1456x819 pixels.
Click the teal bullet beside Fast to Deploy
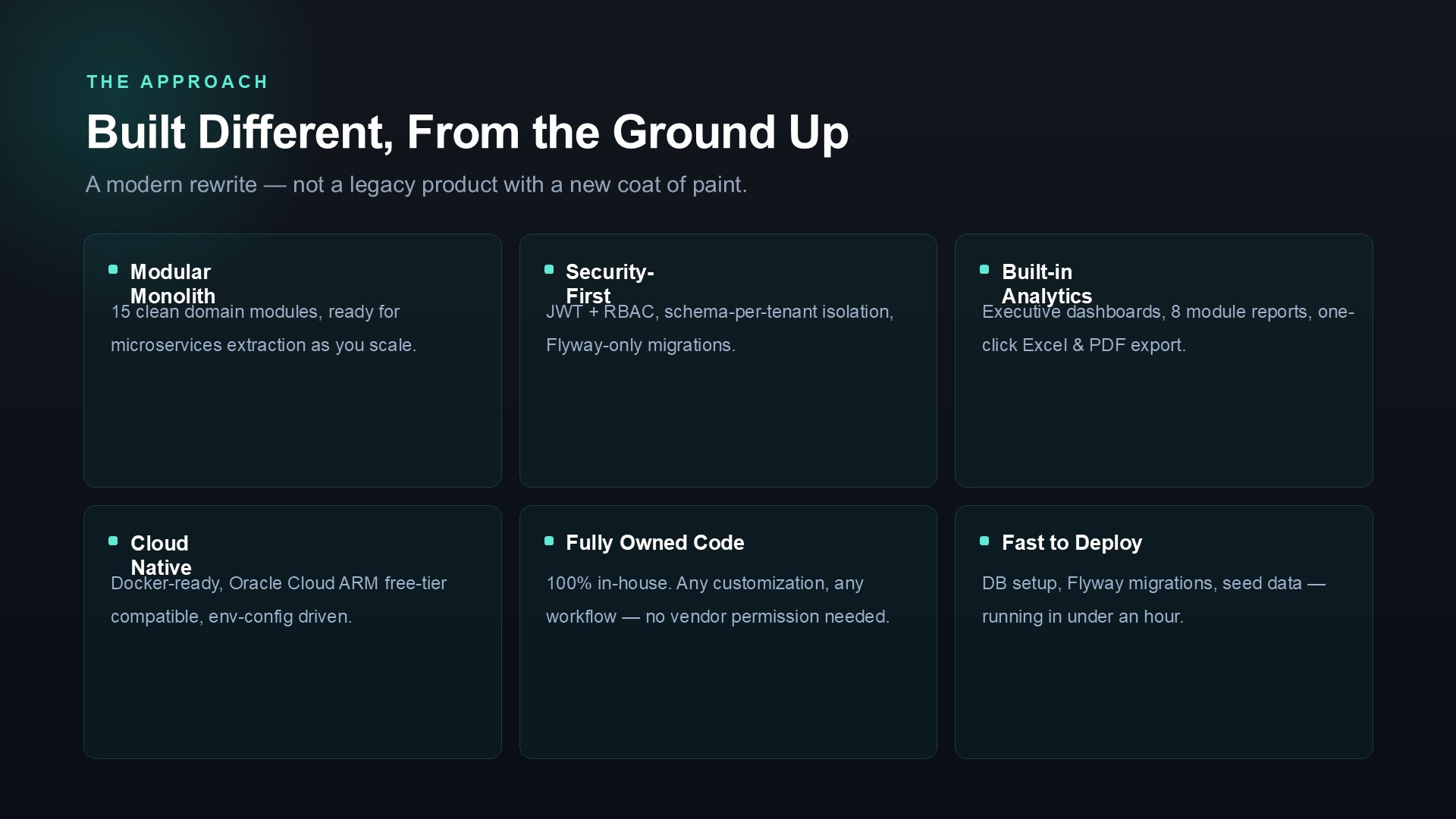[x=984, y=541]
